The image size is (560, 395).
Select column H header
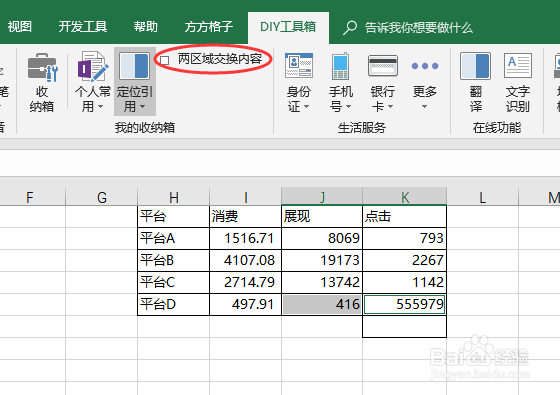[x=174, y=197]
